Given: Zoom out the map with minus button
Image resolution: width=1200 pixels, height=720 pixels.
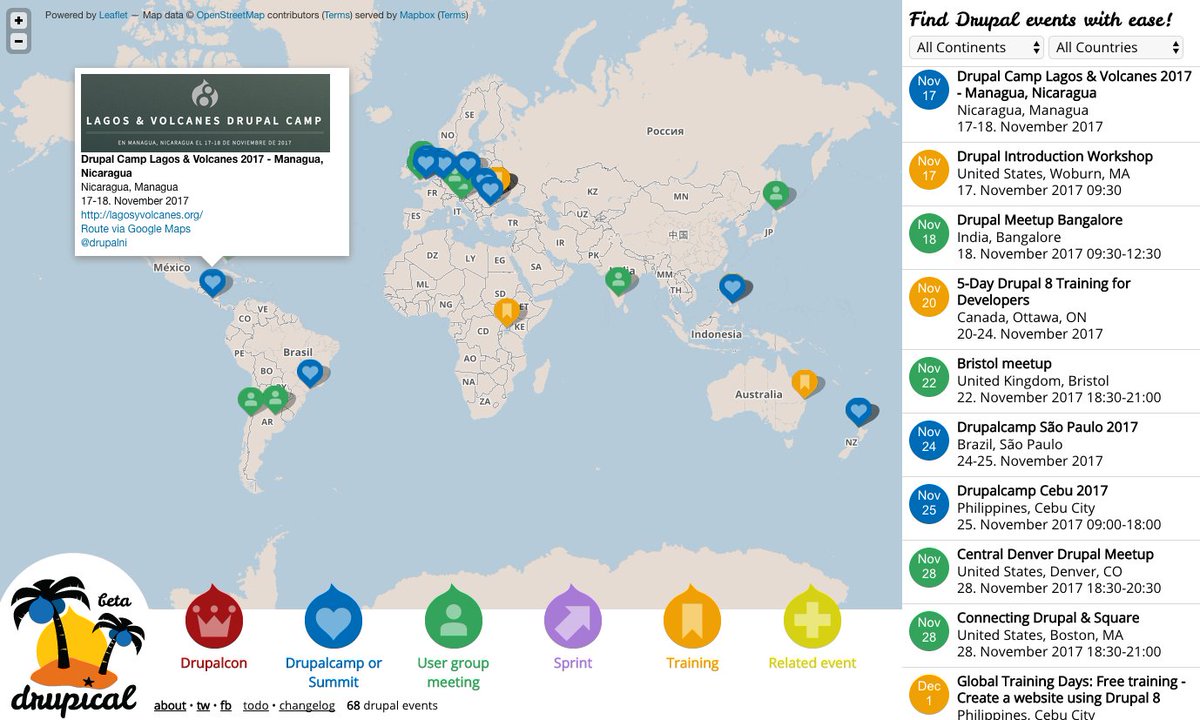Looking at the screenshot, I should tap(18, 42).
